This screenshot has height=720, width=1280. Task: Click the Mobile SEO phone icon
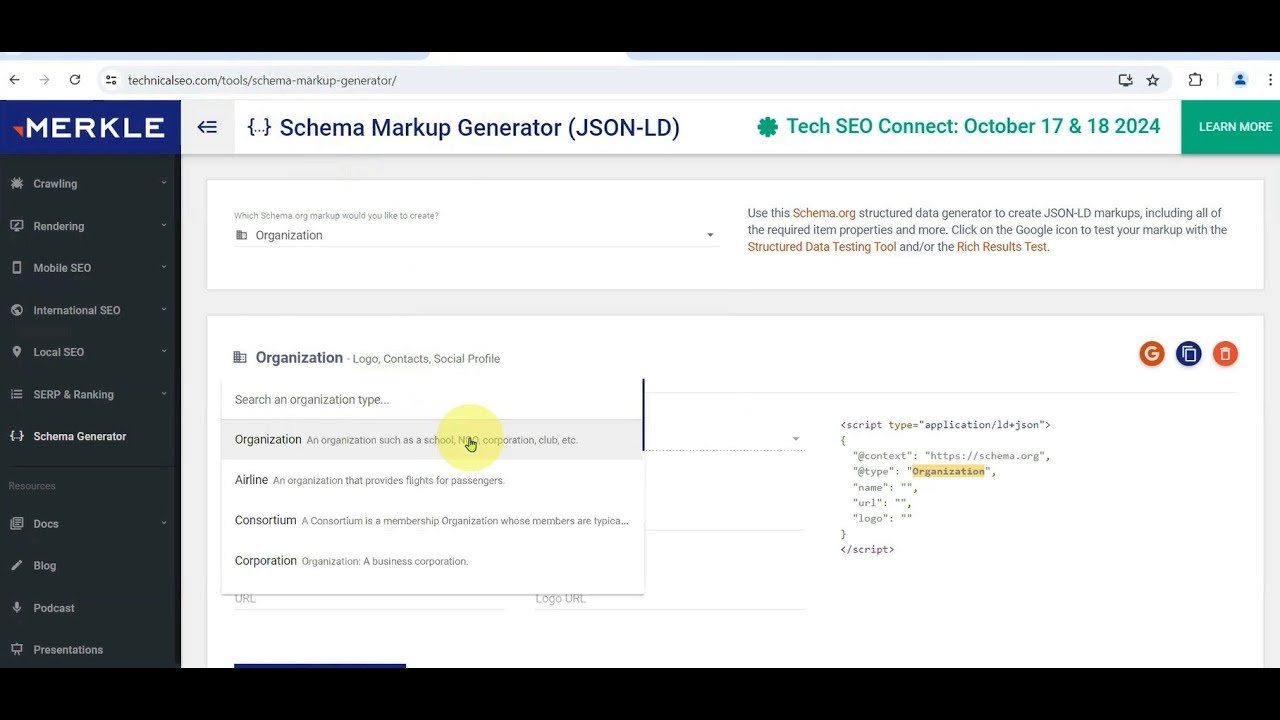tap(16, 268)
